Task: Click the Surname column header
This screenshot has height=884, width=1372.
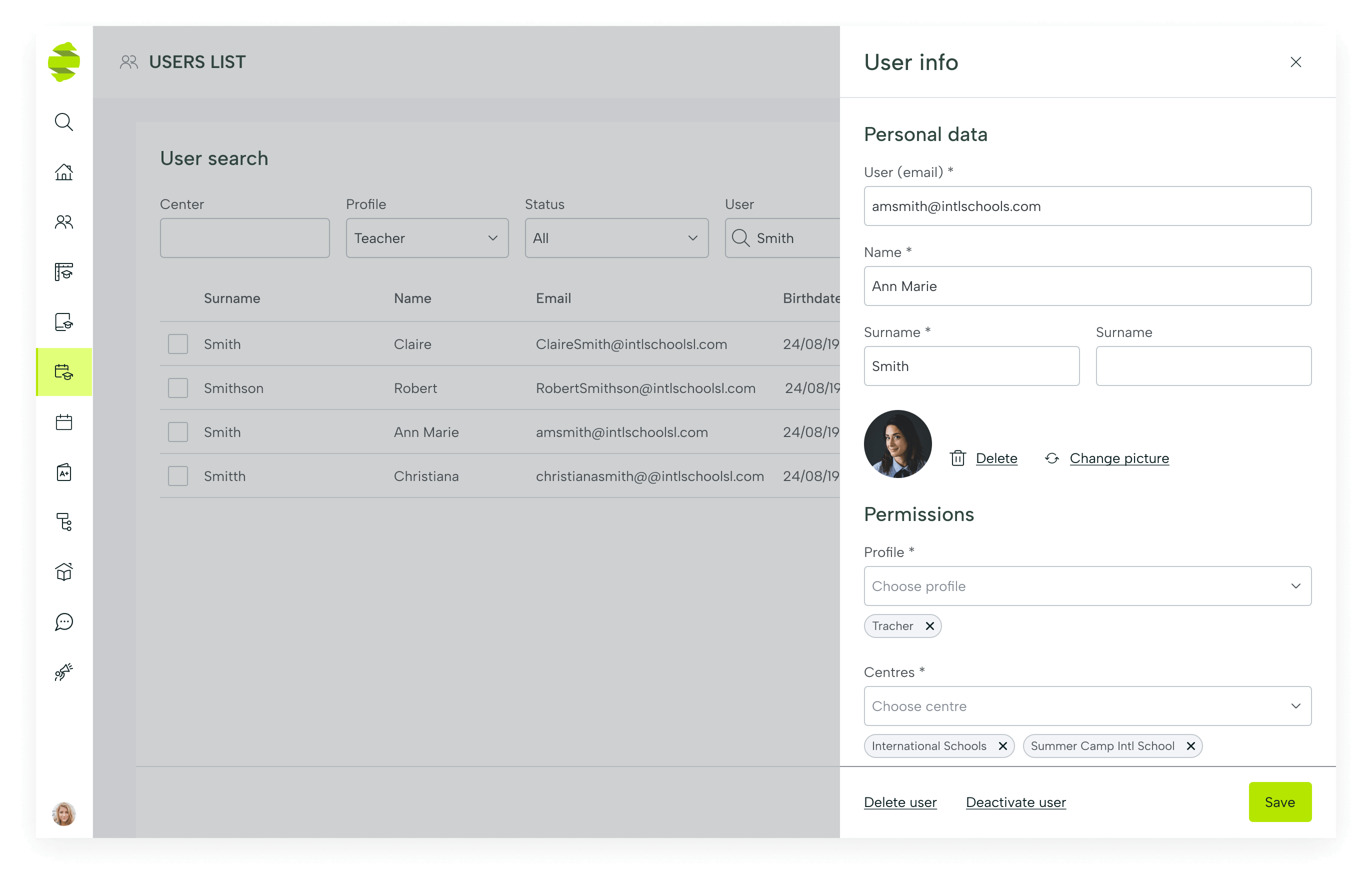Action: (x=232, y=298)
